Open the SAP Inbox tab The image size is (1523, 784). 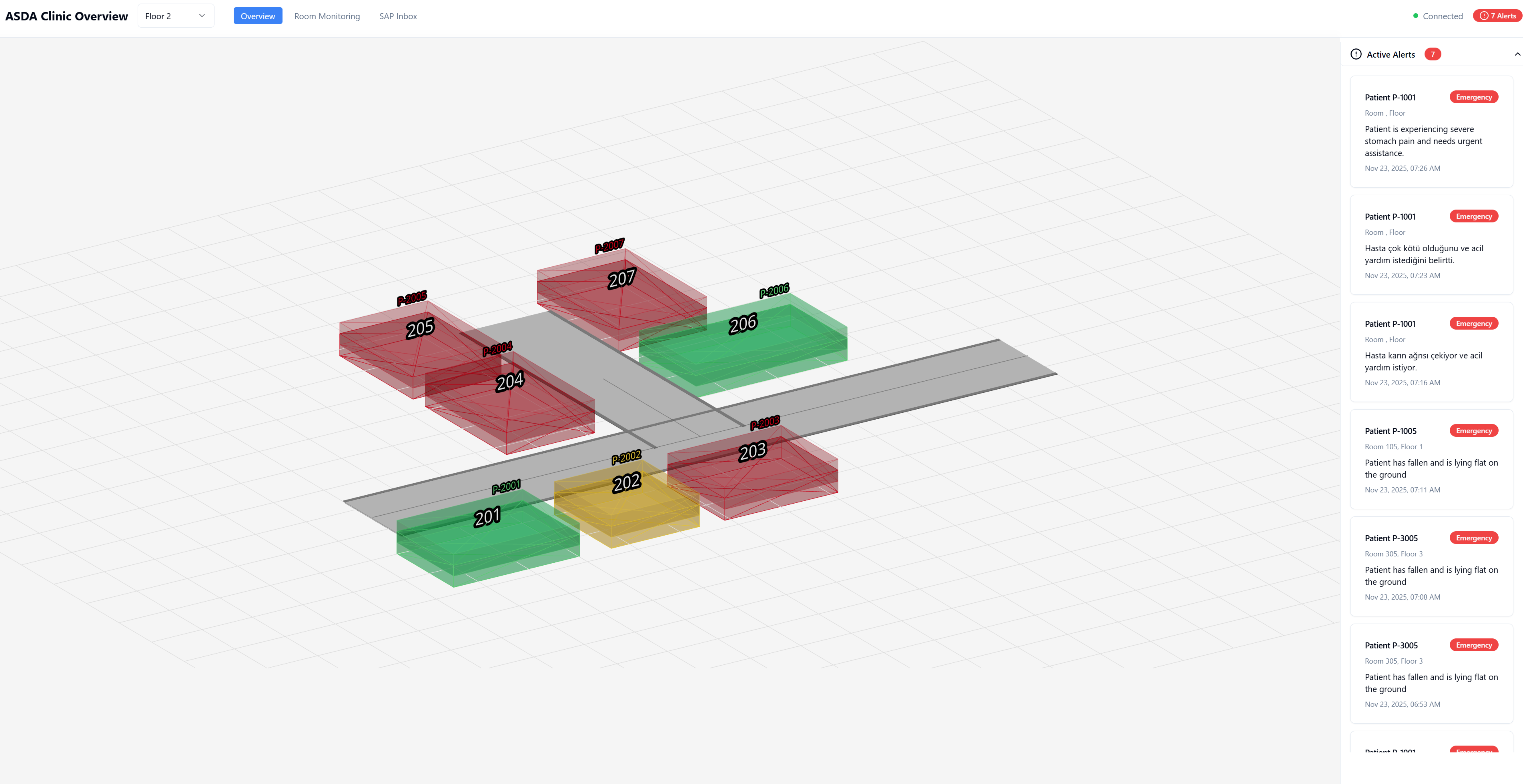click(x=398, y=16)
